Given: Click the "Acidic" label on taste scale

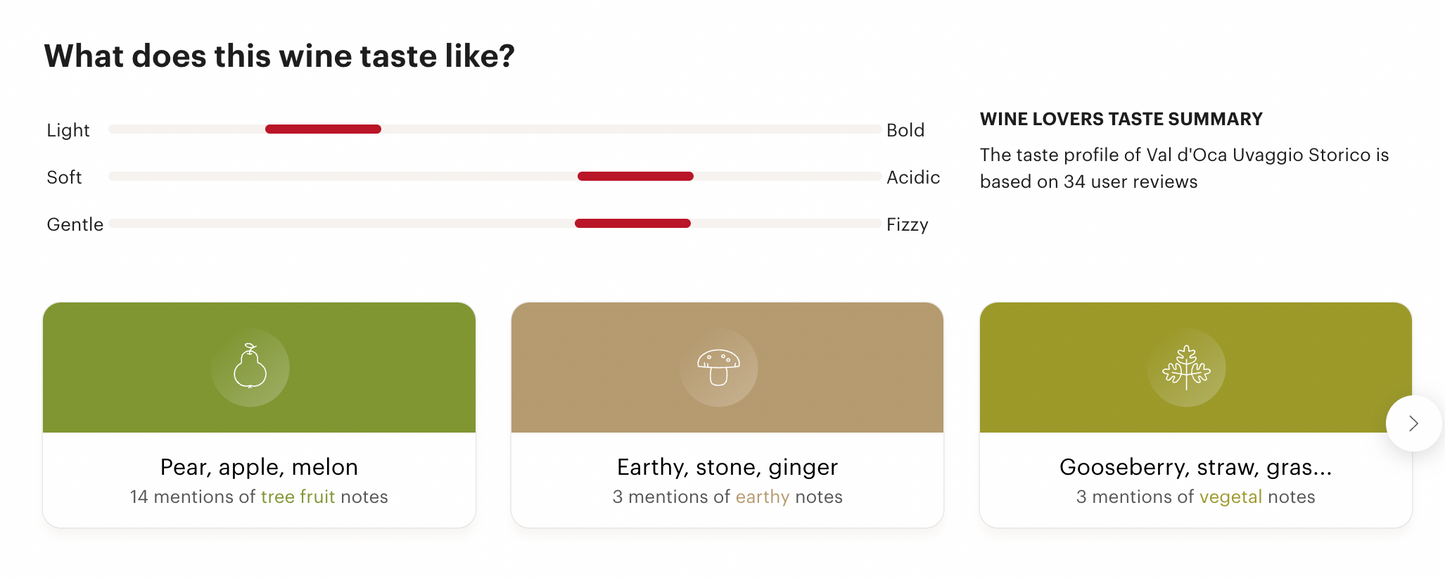Looking at the screenshot, I should (913, 177).
